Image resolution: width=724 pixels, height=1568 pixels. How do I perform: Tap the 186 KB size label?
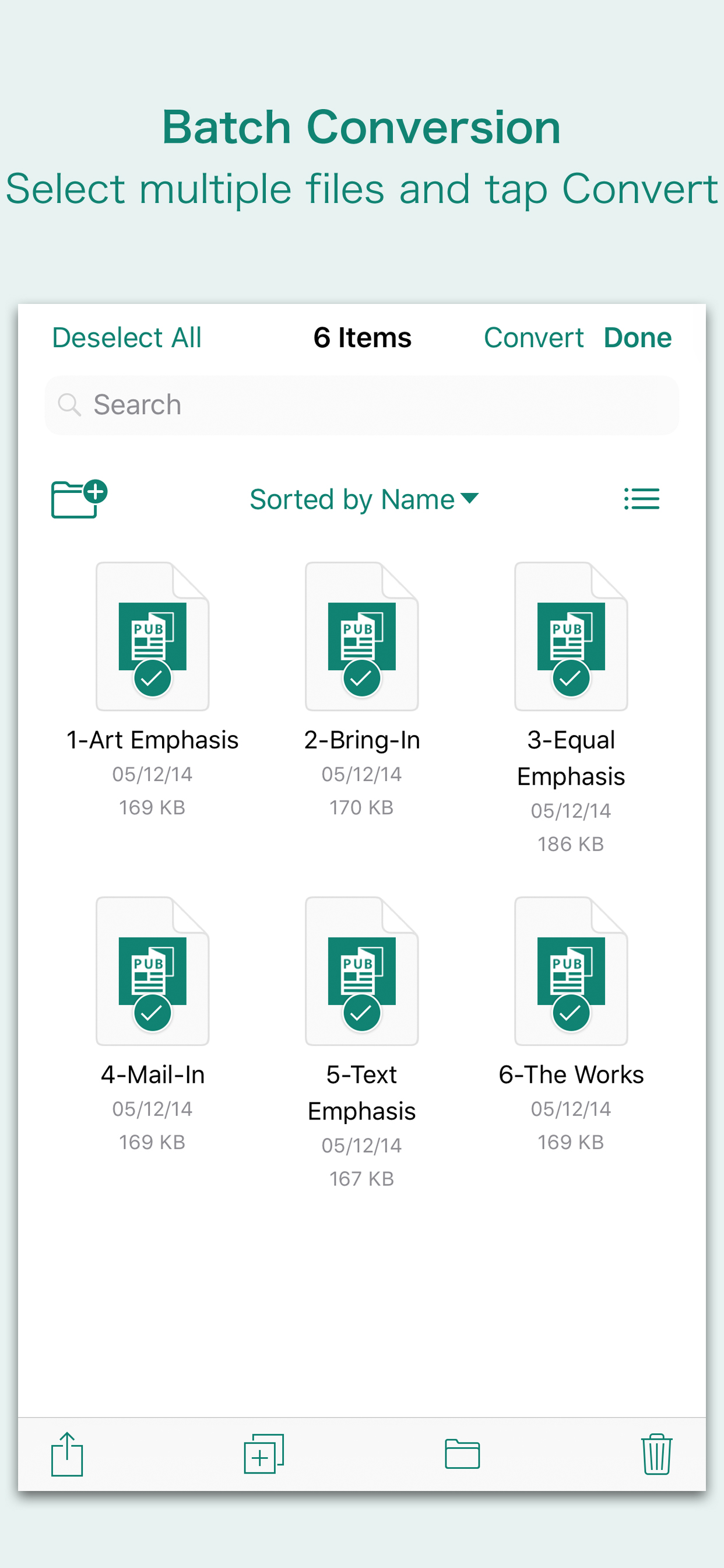tap(571, 844)
